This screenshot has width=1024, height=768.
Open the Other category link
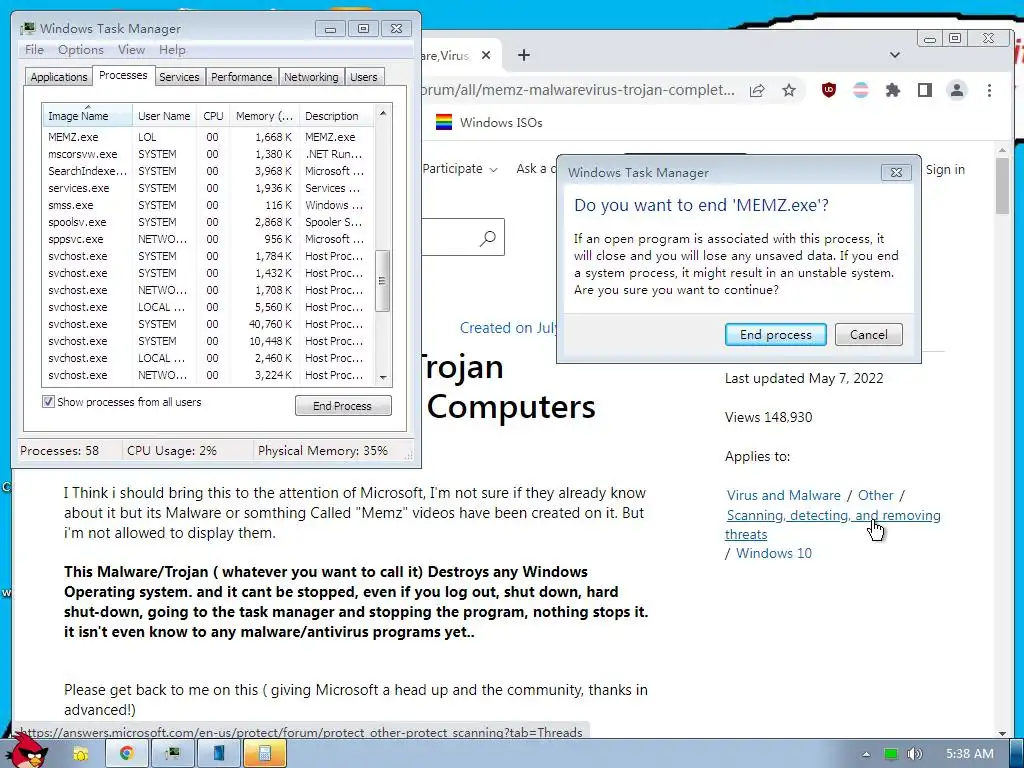tap(875, 495)
